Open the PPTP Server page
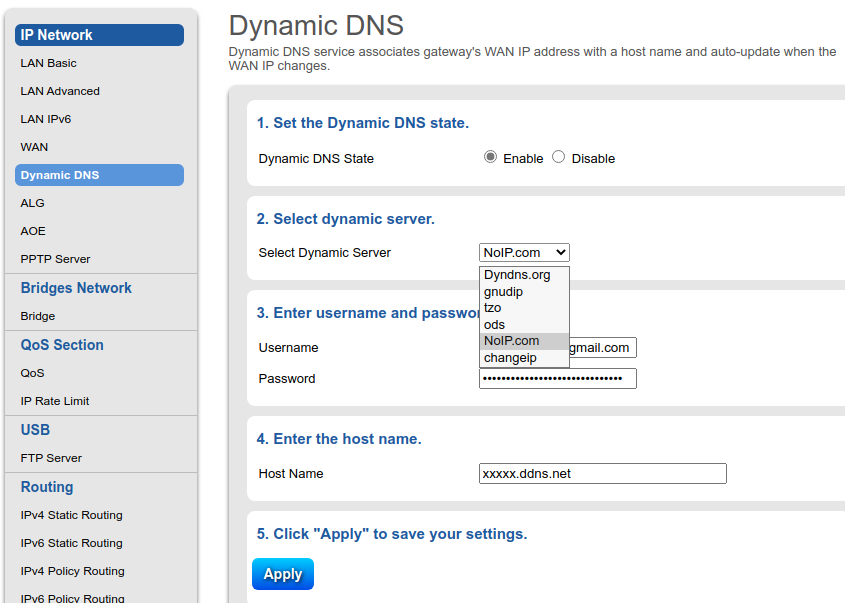845x603 pixels. coord(56,259)
